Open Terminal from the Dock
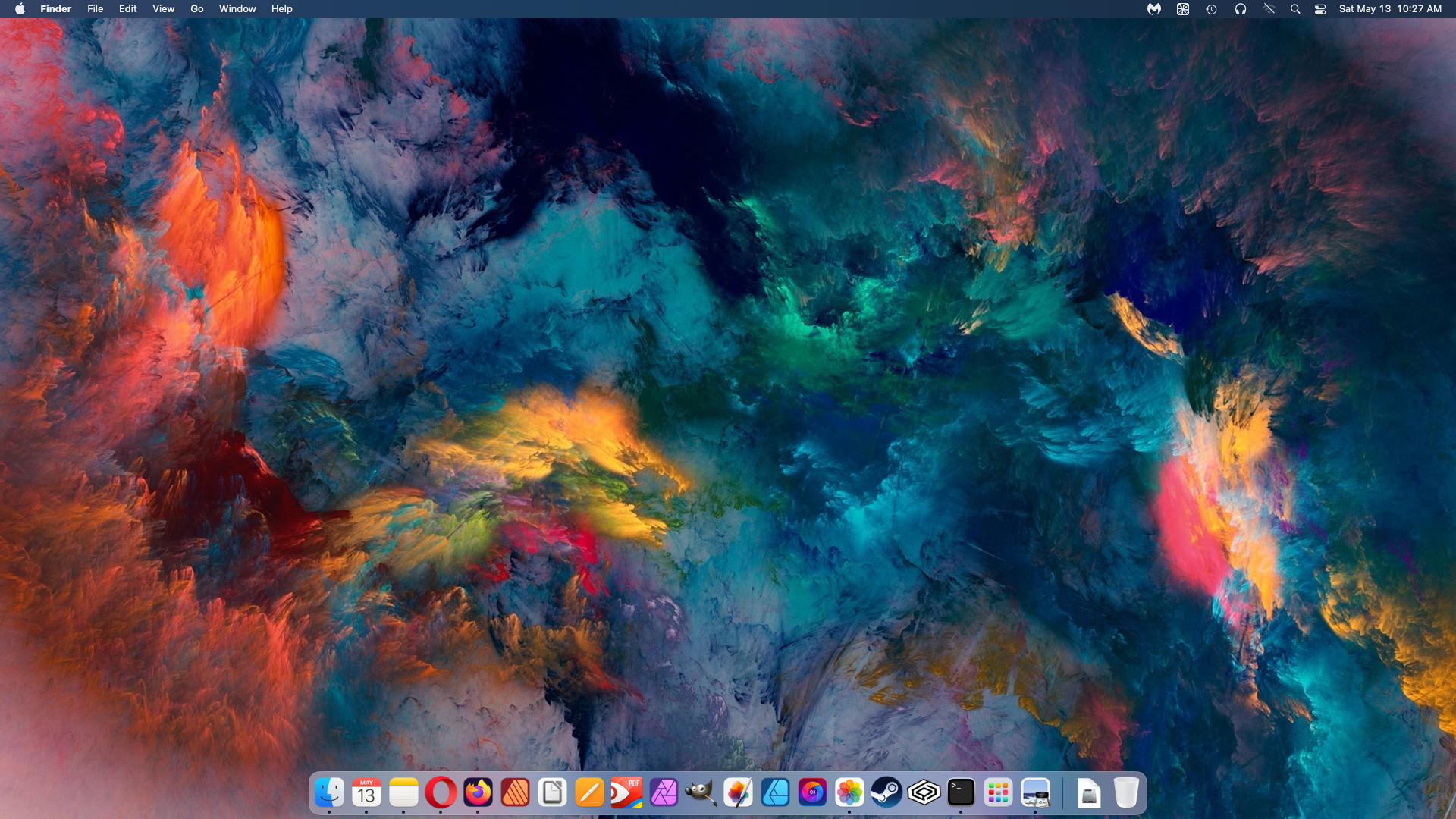The width and height of the screenshot is (1456, 819). [x=961, y=793]
